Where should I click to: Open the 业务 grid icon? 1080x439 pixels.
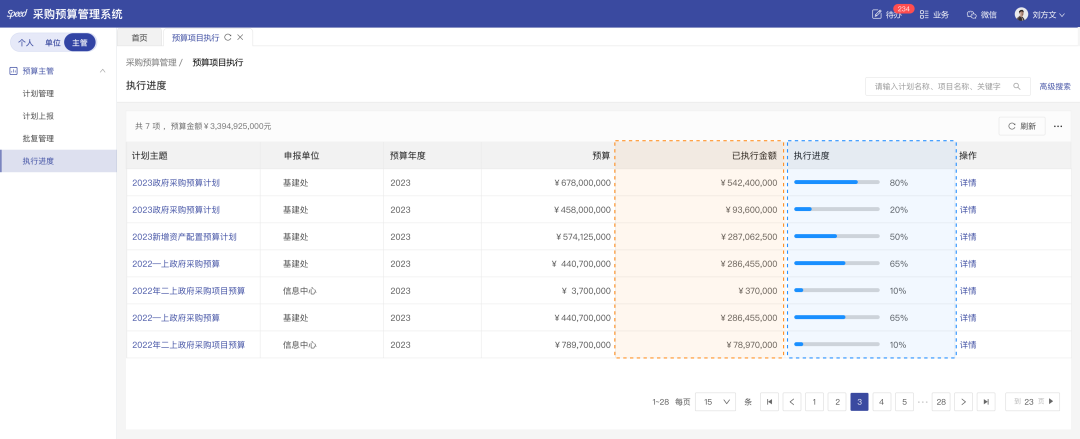[x=924, y=14]
